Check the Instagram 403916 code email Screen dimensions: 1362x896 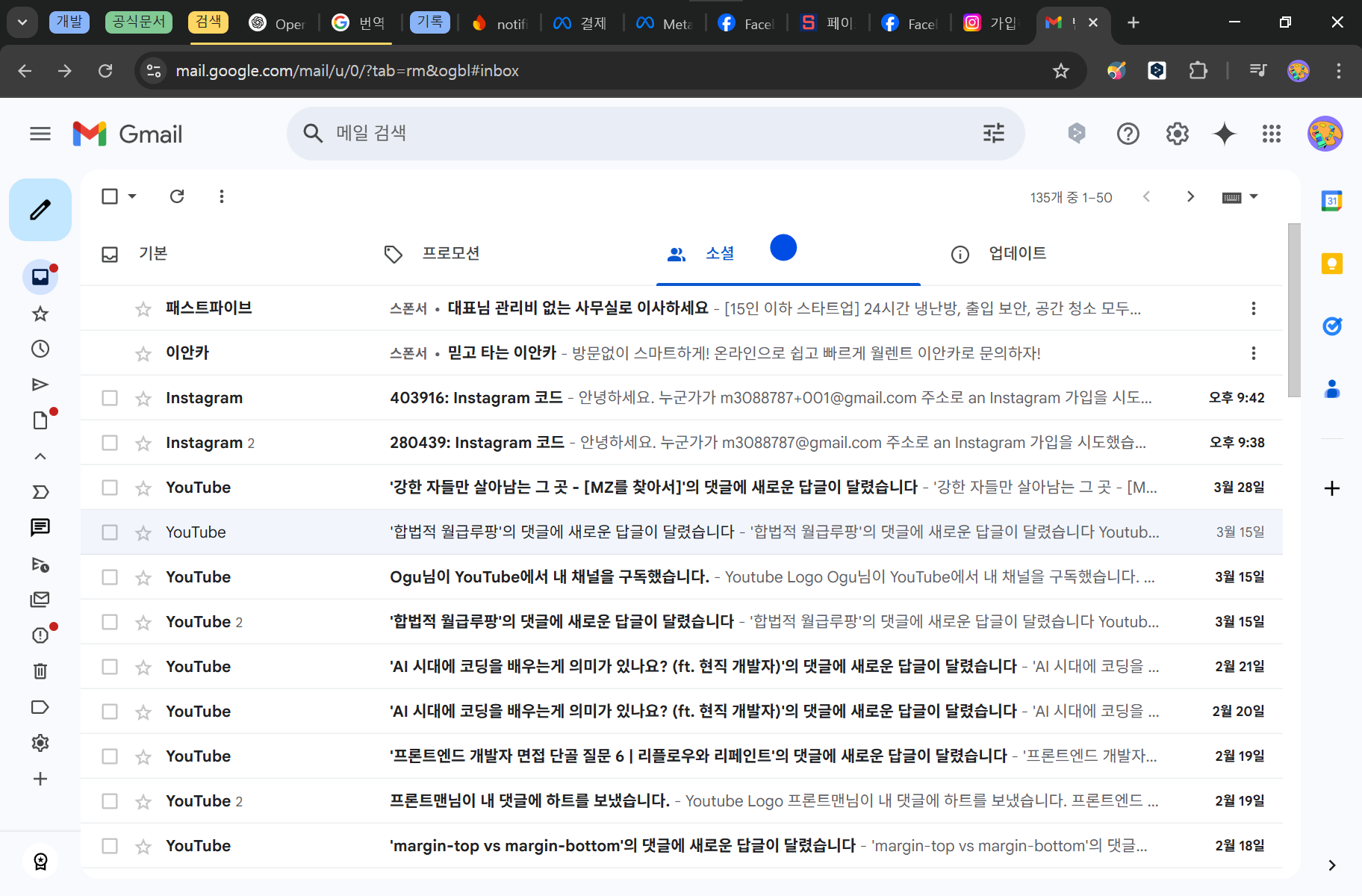coord(110,398)
